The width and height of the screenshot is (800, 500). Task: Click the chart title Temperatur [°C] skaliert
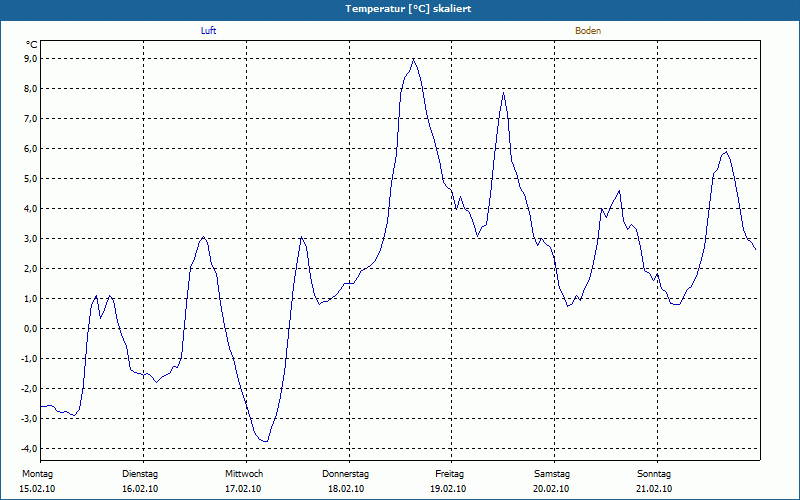[x=408, y=9]
